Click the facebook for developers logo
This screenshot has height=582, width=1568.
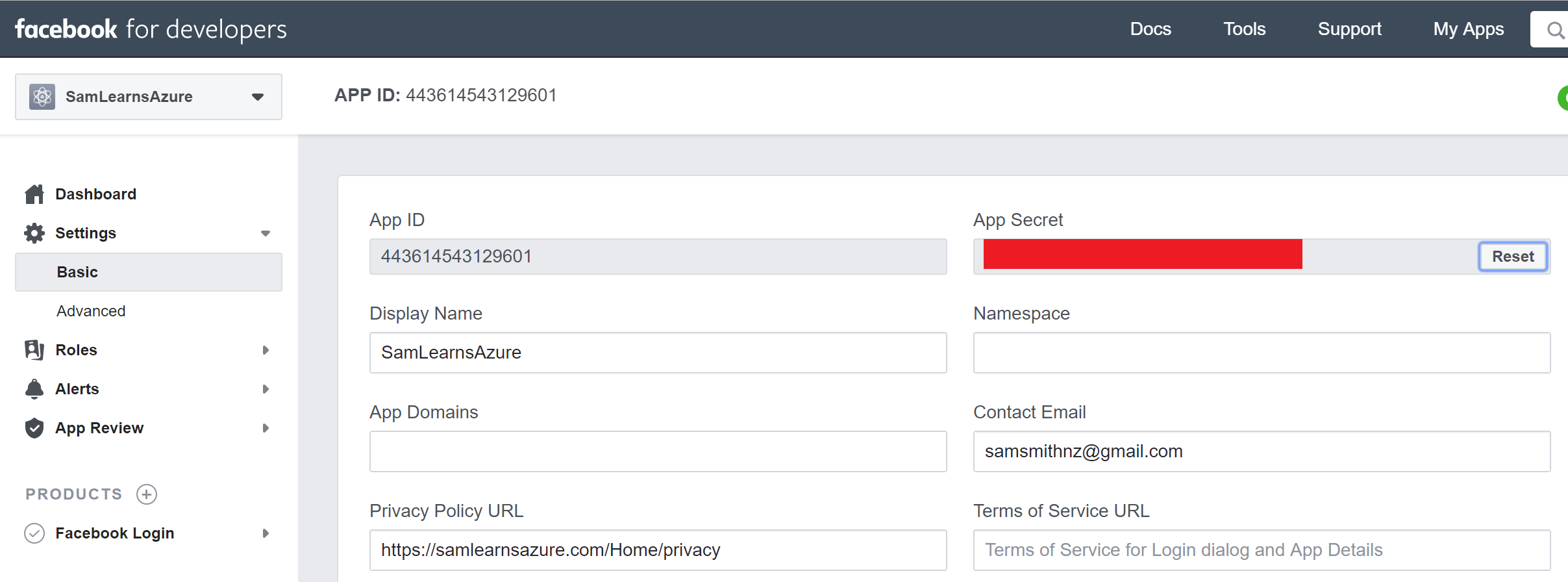pyautogui.click(x=151, y=29)
